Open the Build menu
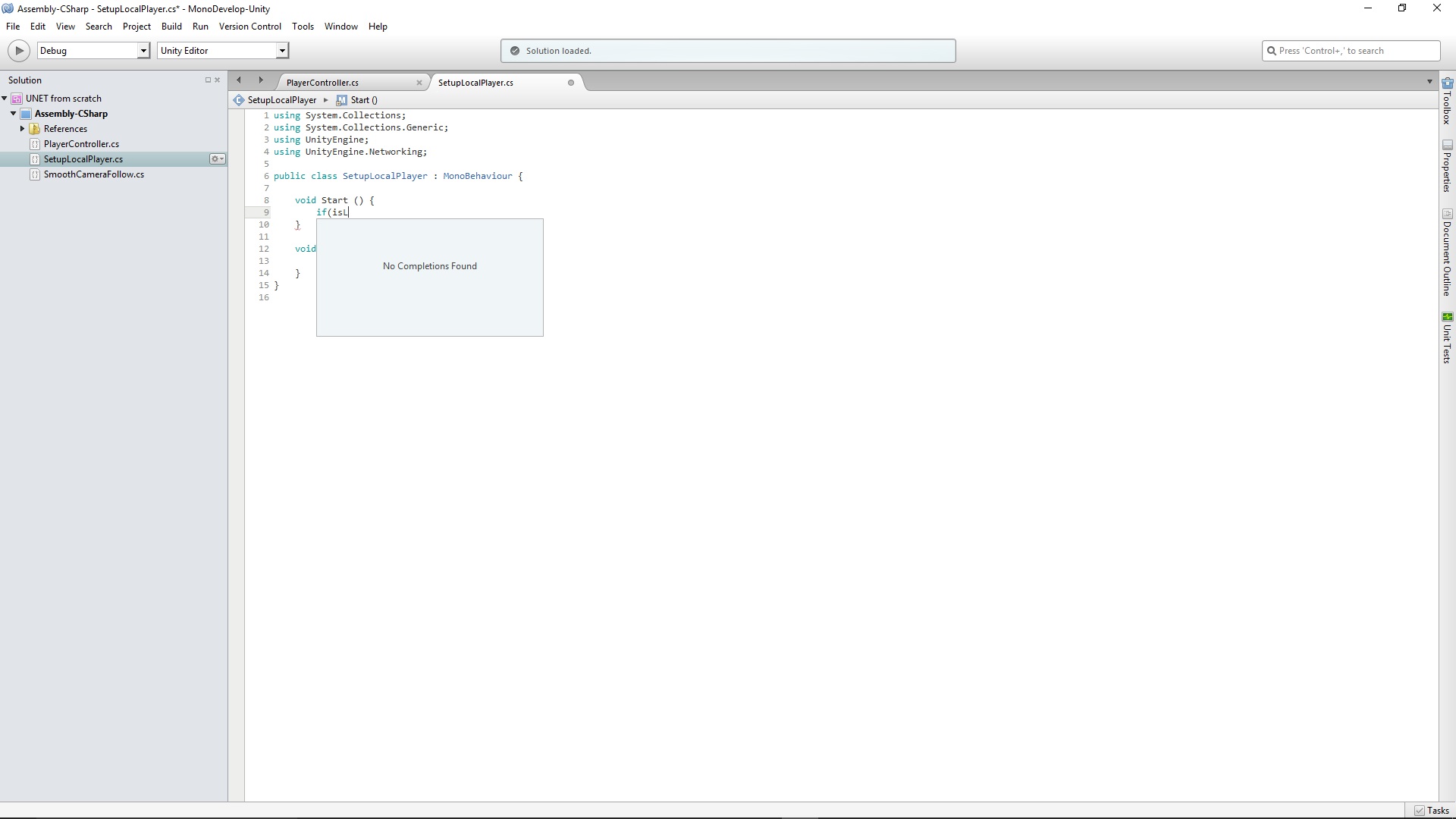This screenshot has width=1456, height=819. click(x=171, y=26)
